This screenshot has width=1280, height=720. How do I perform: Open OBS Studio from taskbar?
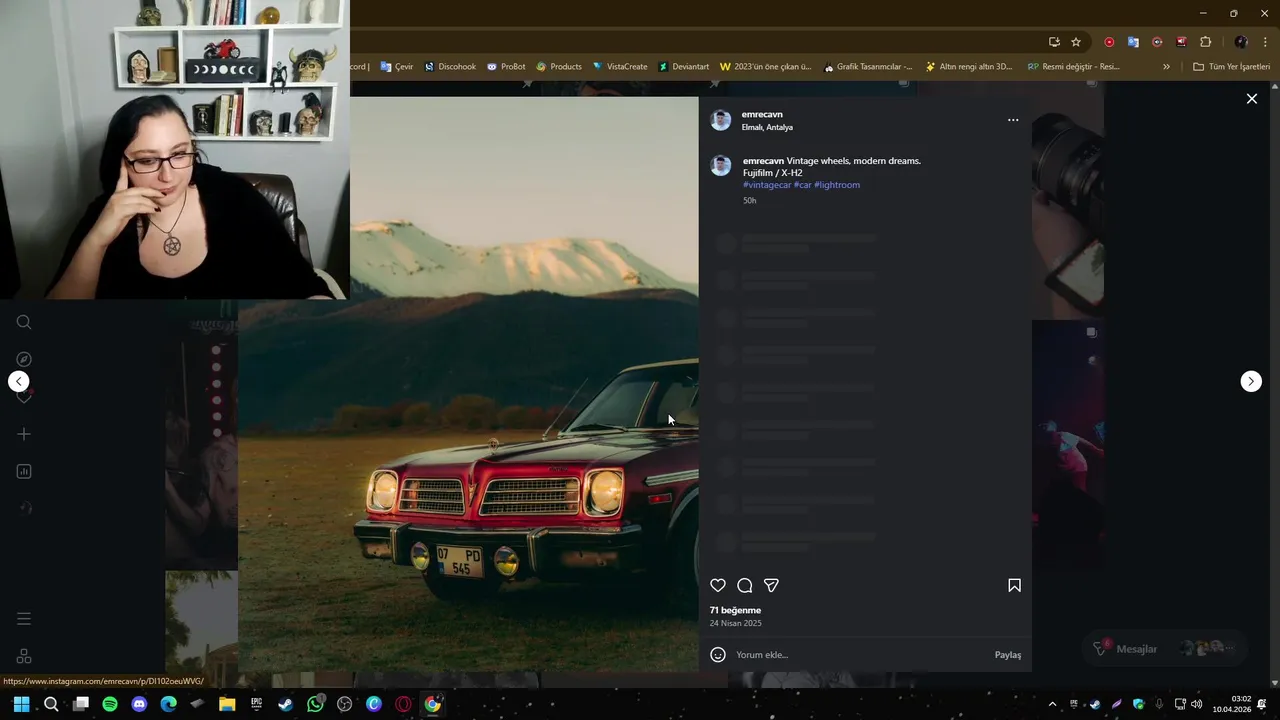tap(345, 705)
